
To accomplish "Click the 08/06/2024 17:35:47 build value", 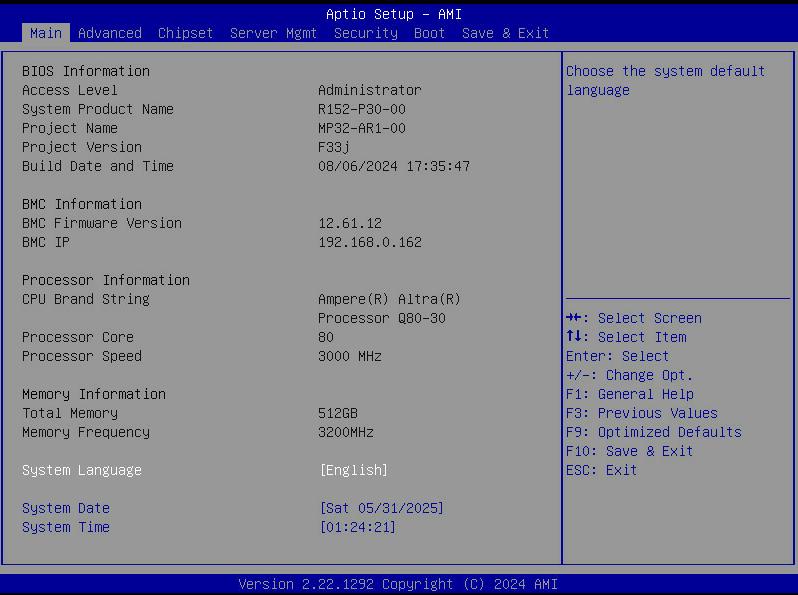I will (x=394, y=166).
